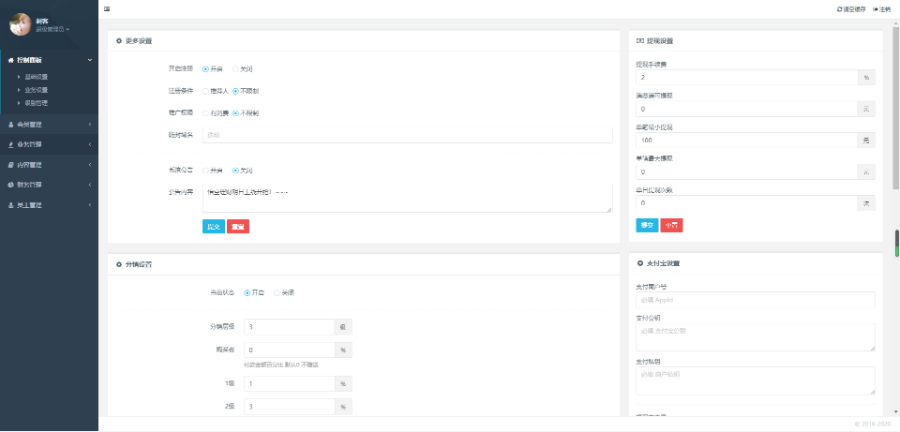The width and height of the screenshot is (900, 432).
Task: Click the merchant private key textarea
Action: (755, 381)
